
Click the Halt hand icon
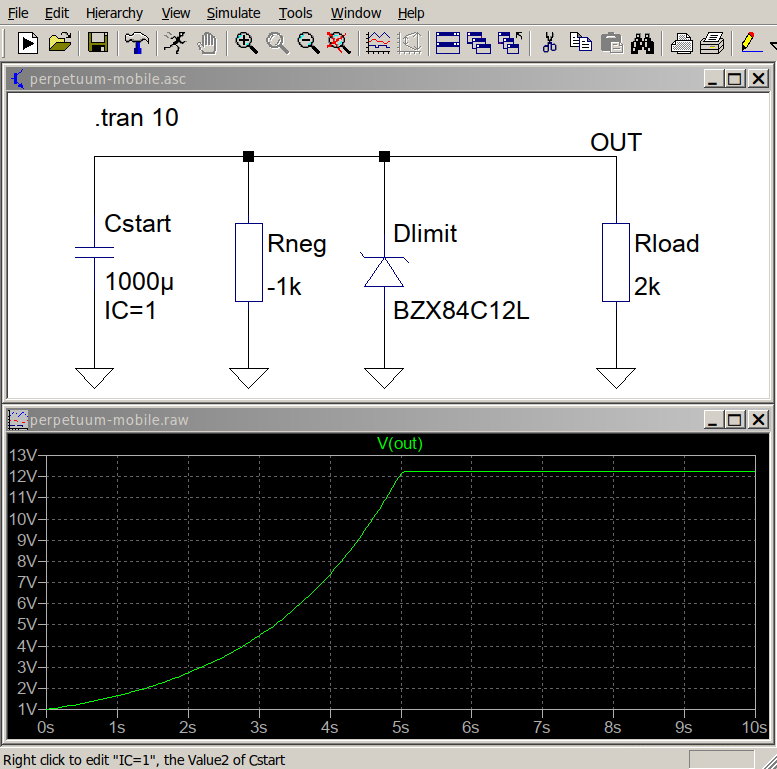pyautogui.click(x=207, y=43)
